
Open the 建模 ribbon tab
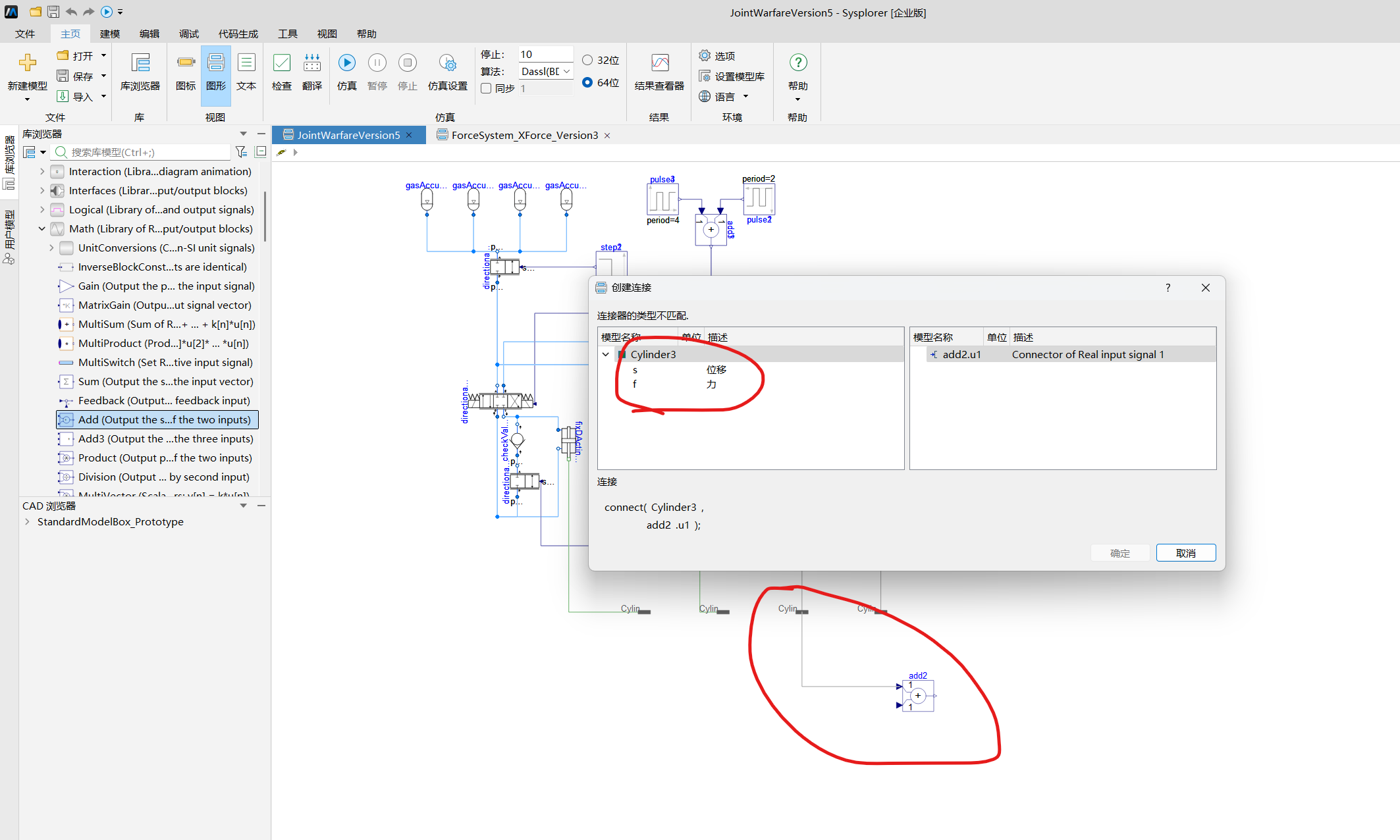(x=110, y=34)
